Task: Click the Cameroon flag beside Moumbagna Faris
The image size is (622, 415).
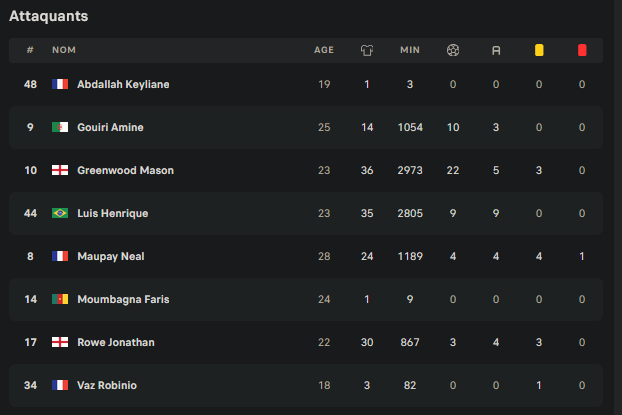Action: point(60,299)
